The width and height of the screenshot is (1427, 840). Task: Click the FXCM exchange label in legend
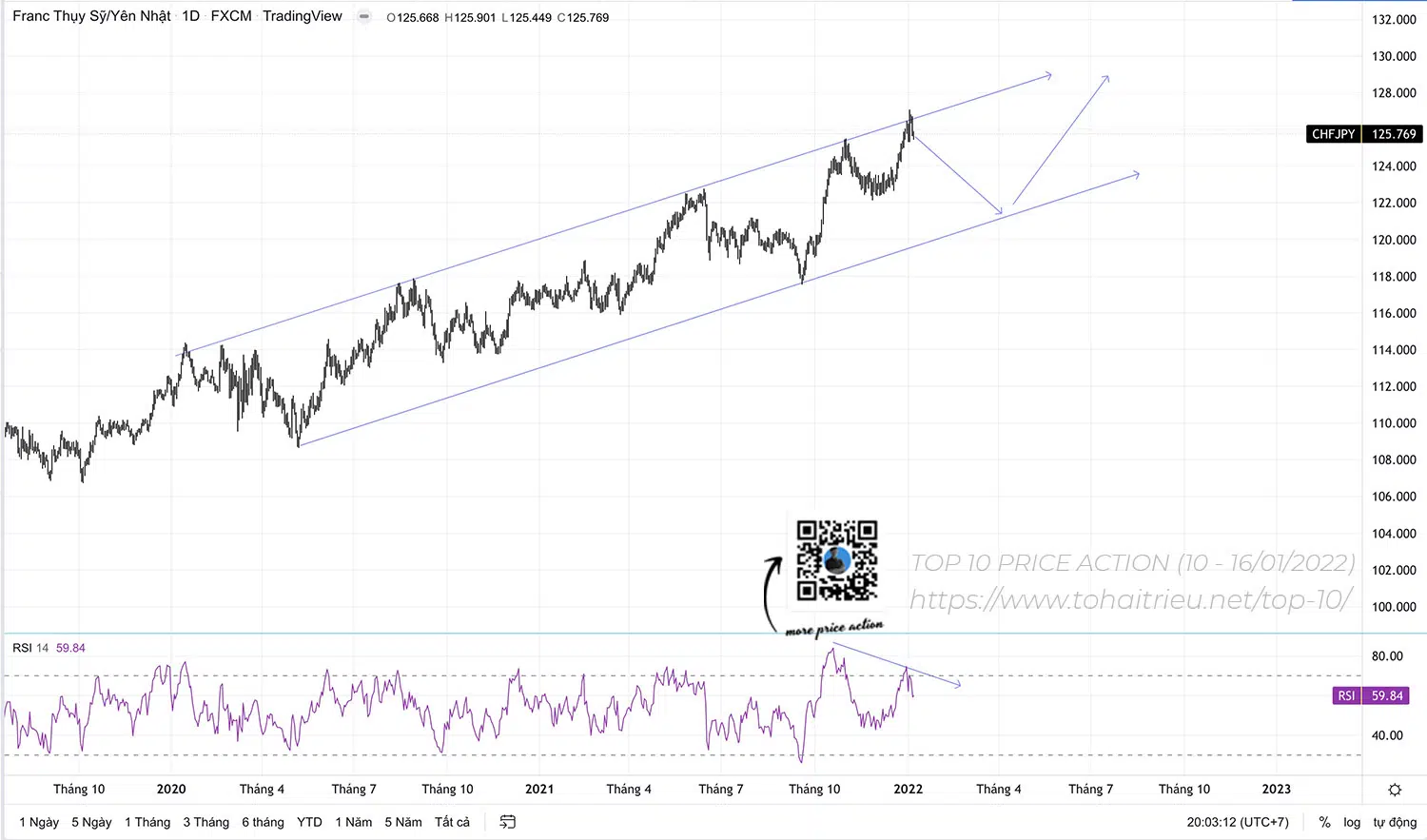click(230, 16)
